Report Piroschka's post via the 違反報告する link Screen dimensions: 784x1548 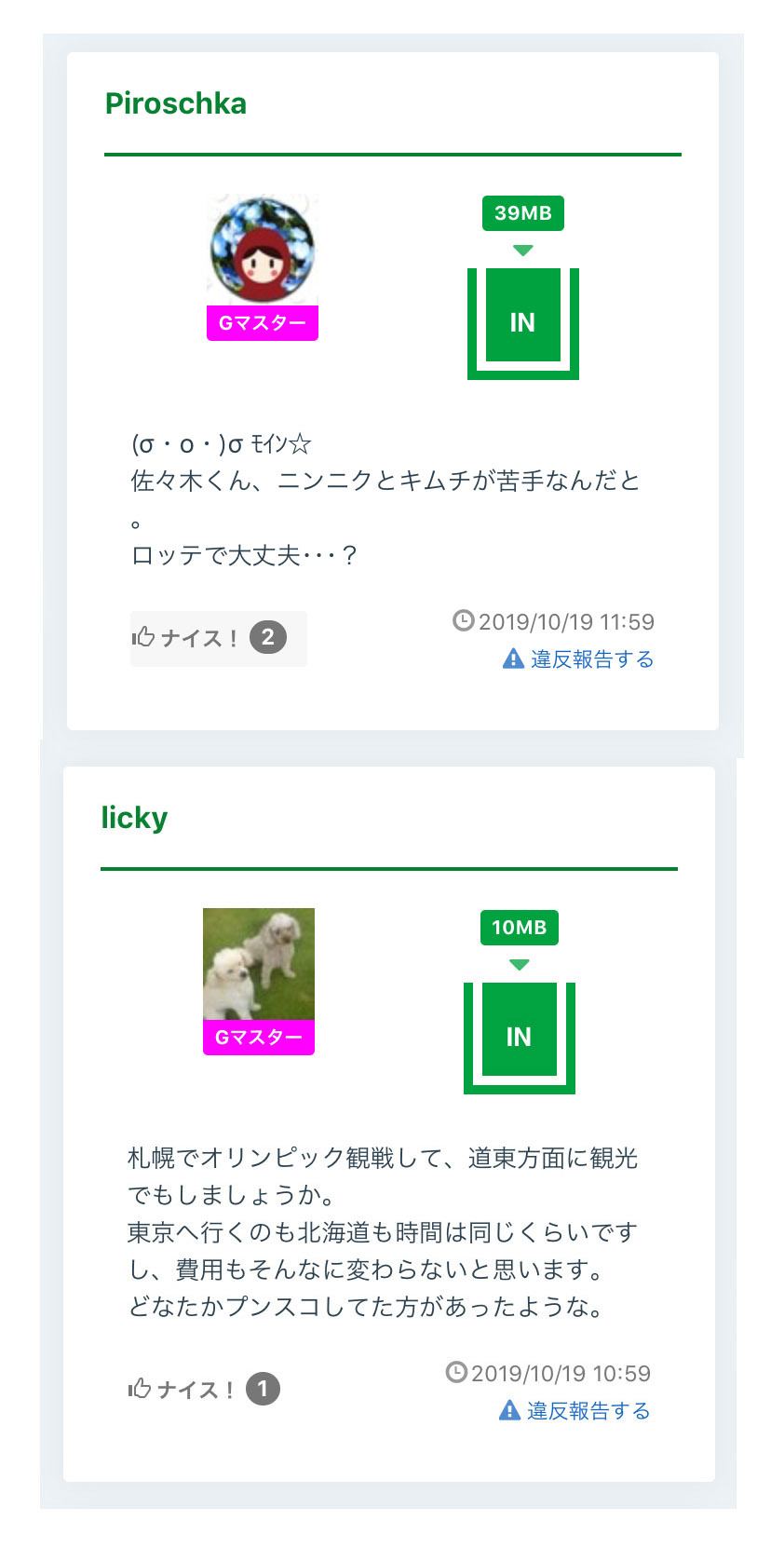(592, 659)
